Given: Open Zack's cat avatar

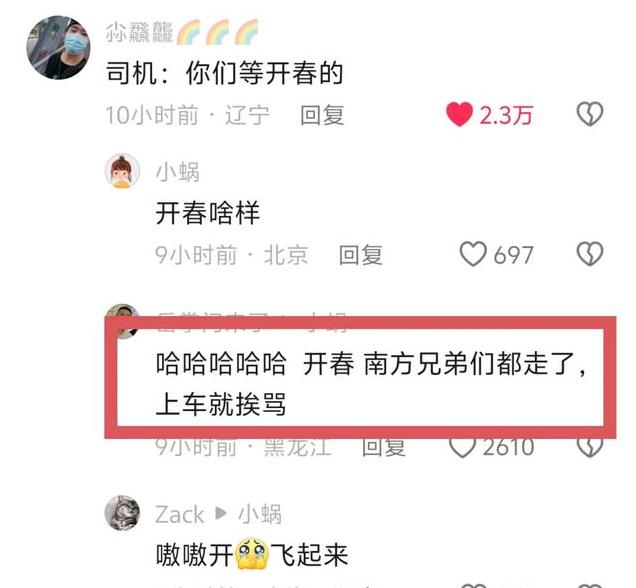Looking at the screenshot, I should coord(122,513).
